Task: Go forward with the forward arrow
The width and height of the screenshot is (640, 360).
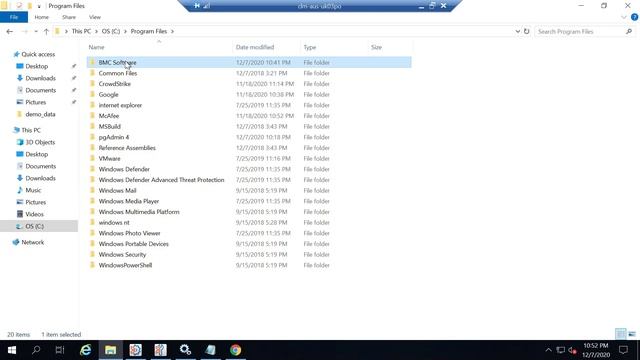Action: pos(24,31)
